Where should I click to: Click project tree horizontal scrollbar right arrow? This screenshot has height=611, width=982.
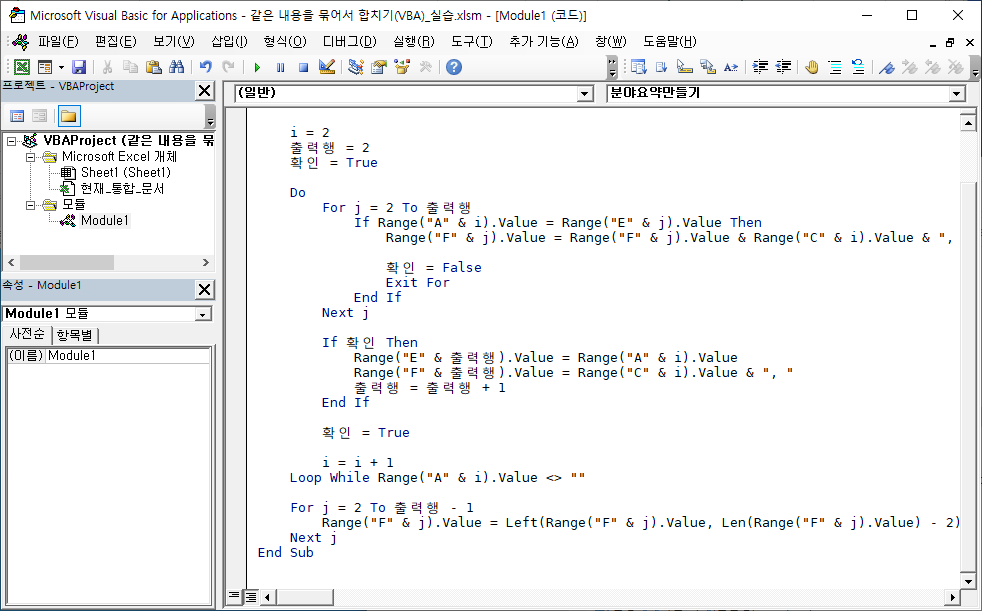[x=205, y=262]
